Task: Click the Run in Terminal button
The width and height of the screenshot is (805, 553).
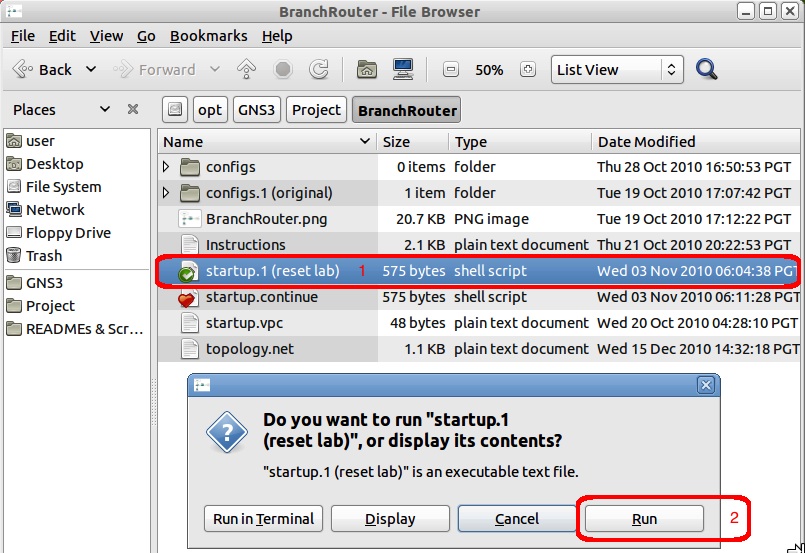Action: (264, 519)
